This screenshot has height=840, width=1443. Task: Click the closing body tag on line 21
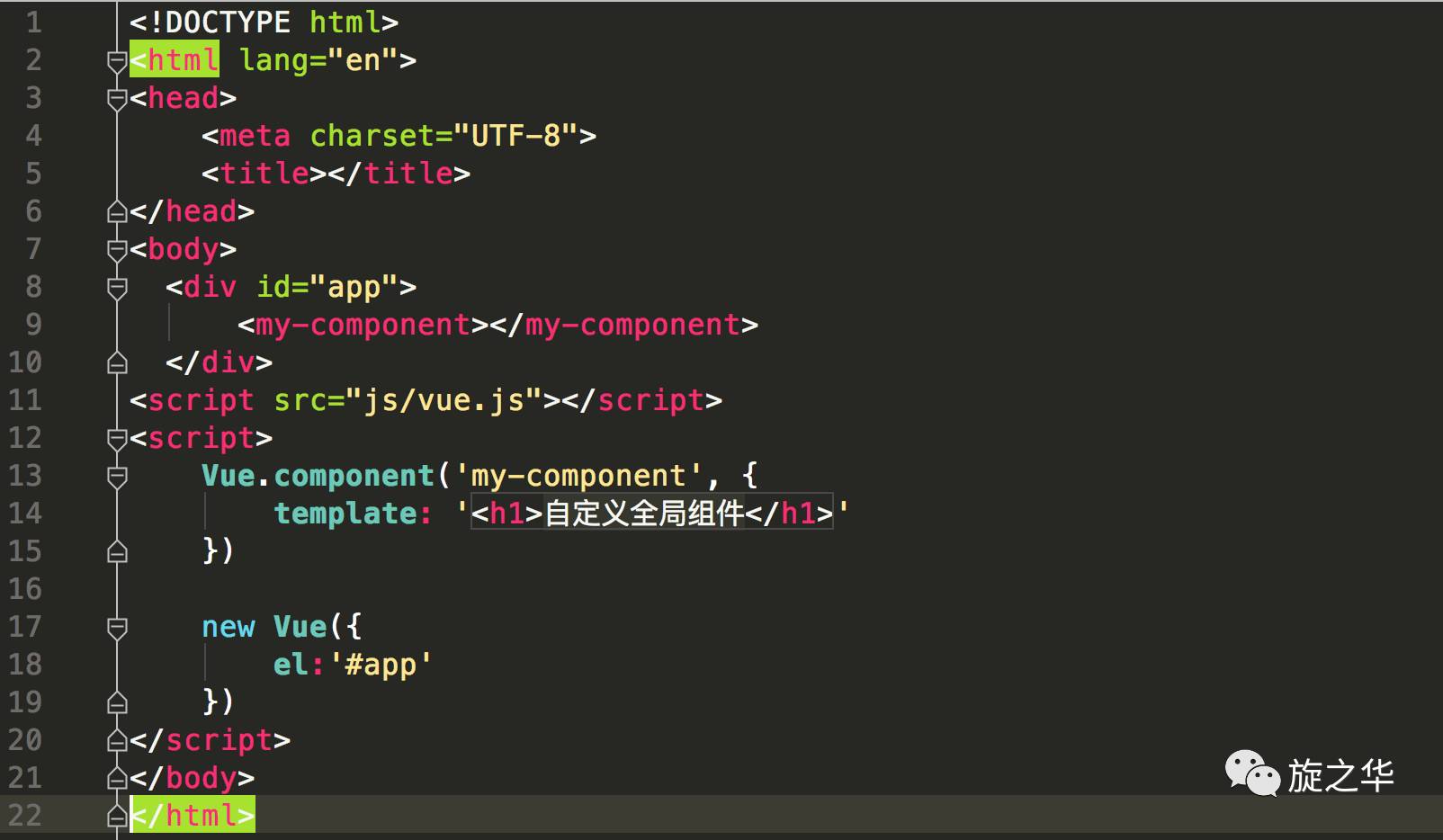click(x=192, y=778)
